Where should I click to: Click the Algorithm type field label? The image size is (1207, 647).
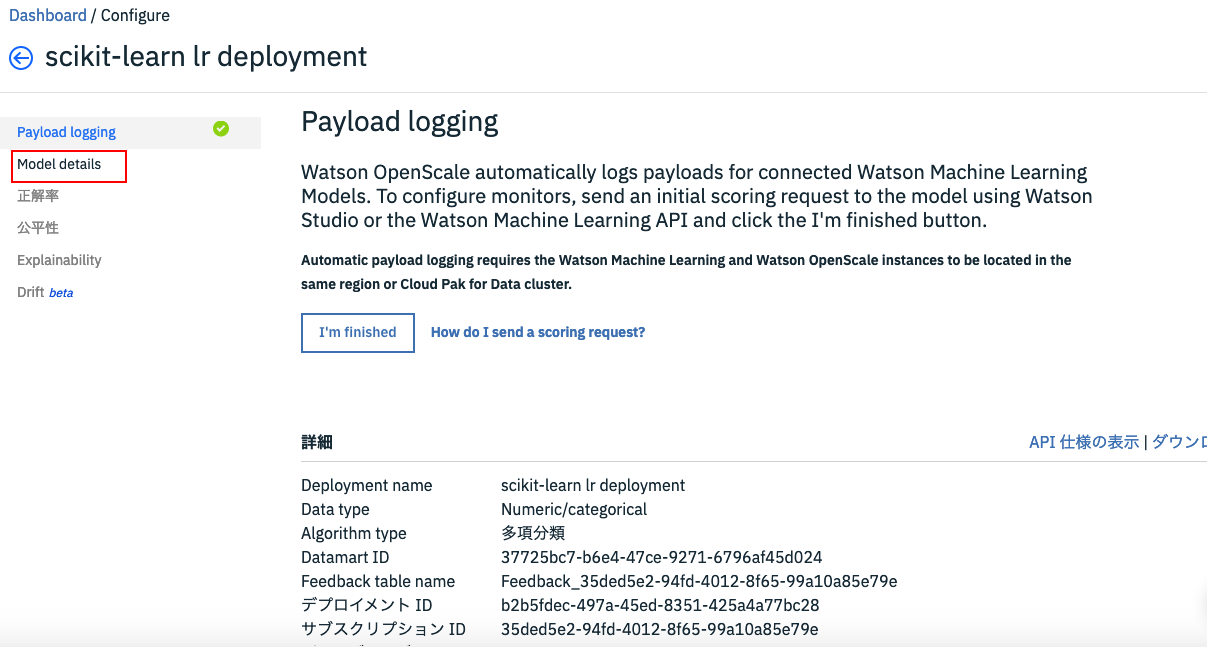tap(354, 533)
